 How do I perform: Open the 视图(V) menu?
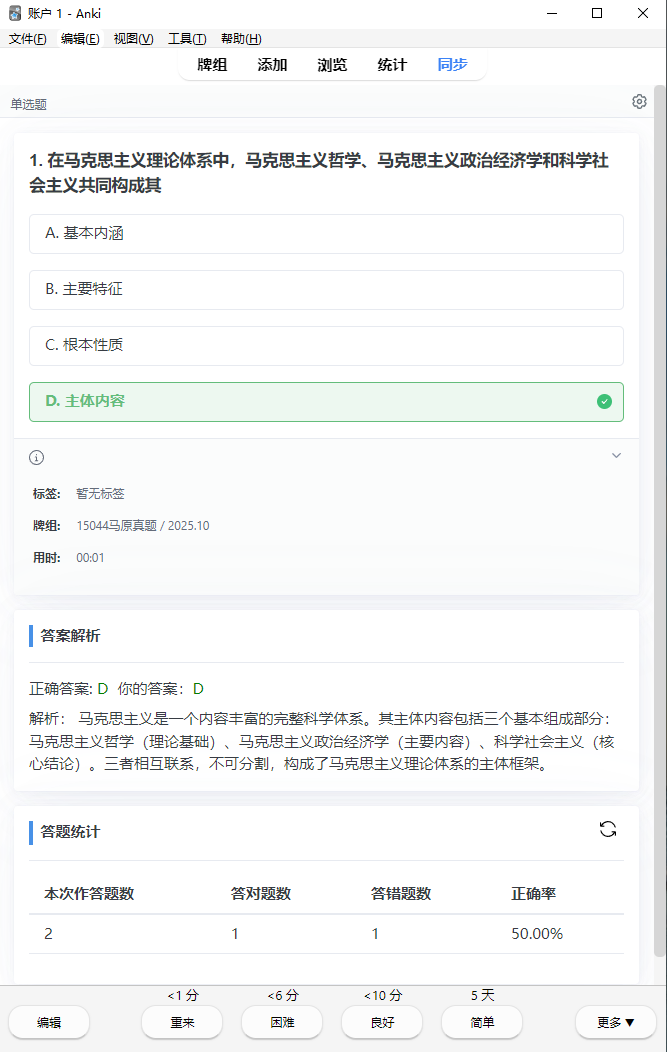tap(134, 39)
